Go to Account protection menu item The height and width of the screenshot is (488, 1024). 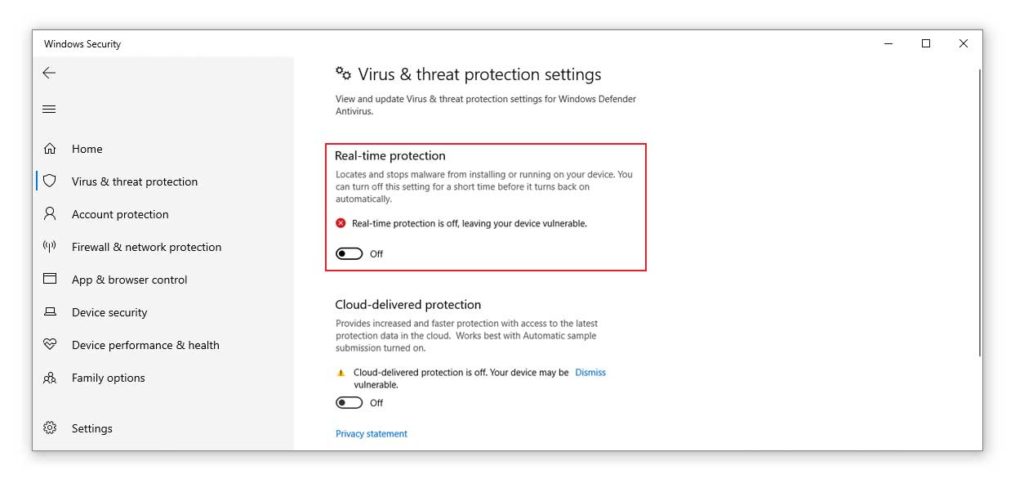[x=120, y=214]
